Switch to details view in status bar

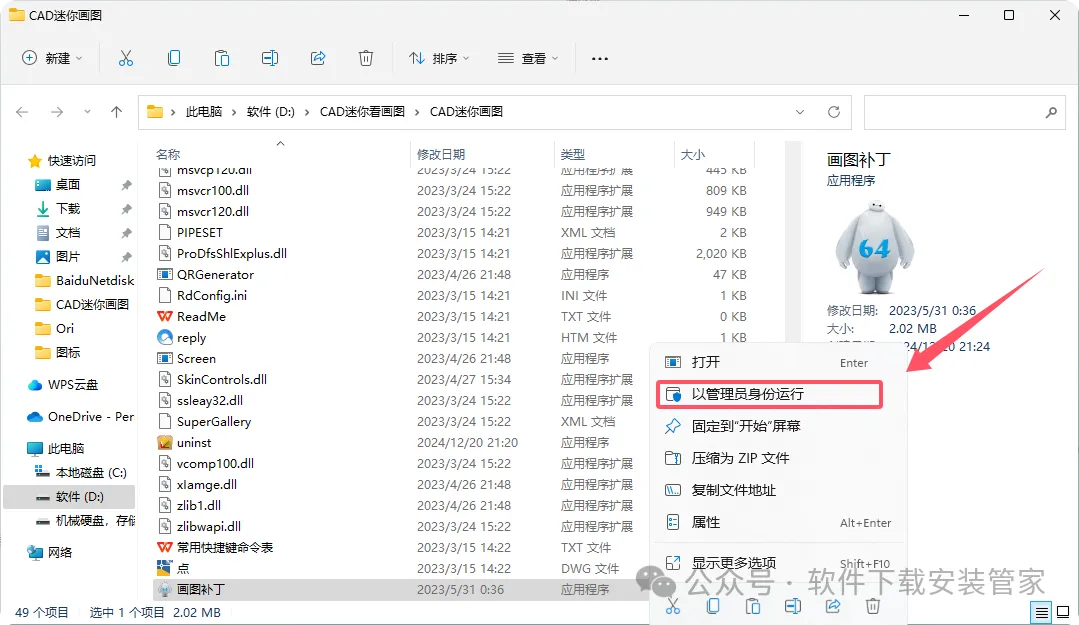pyautogui.click(x=1042, y=611)
